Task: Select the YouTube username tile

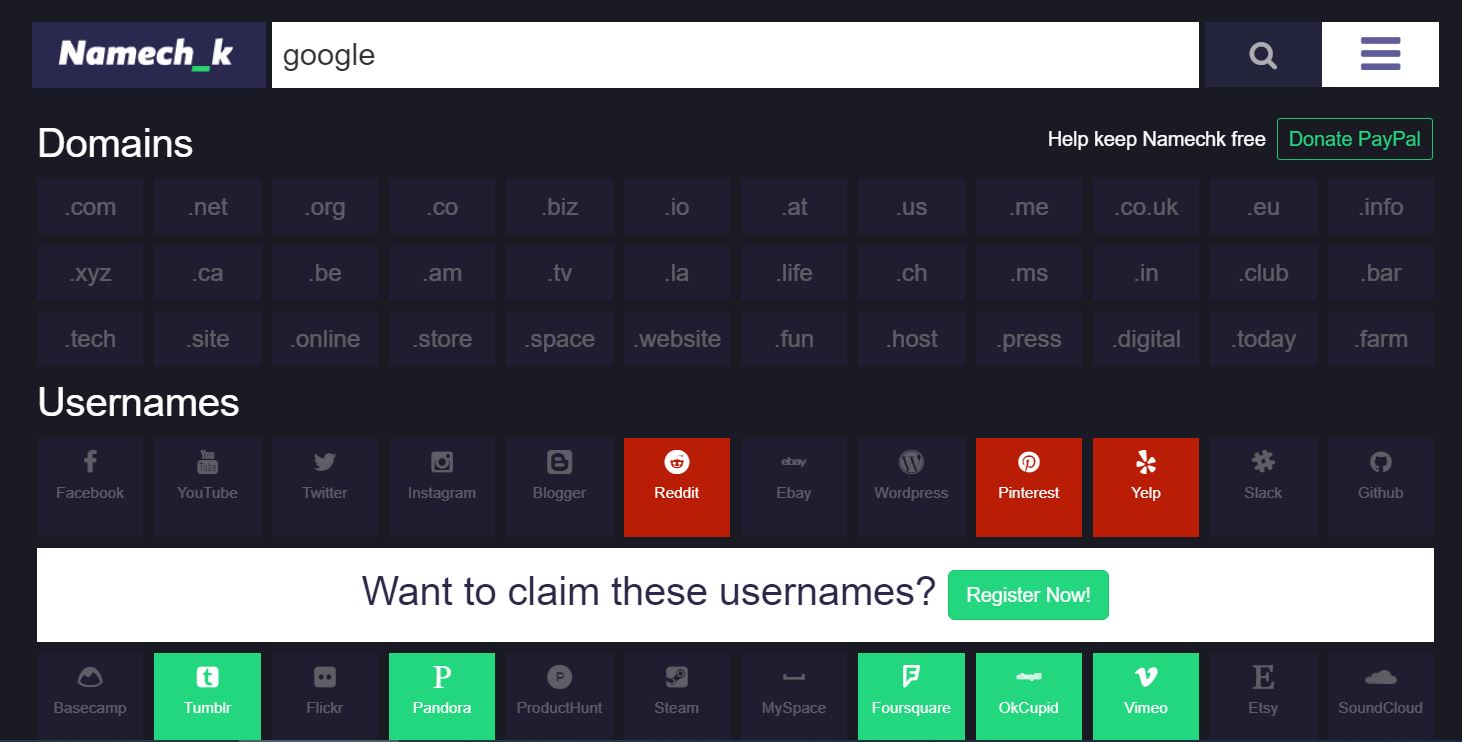Action: pos(207,487)
